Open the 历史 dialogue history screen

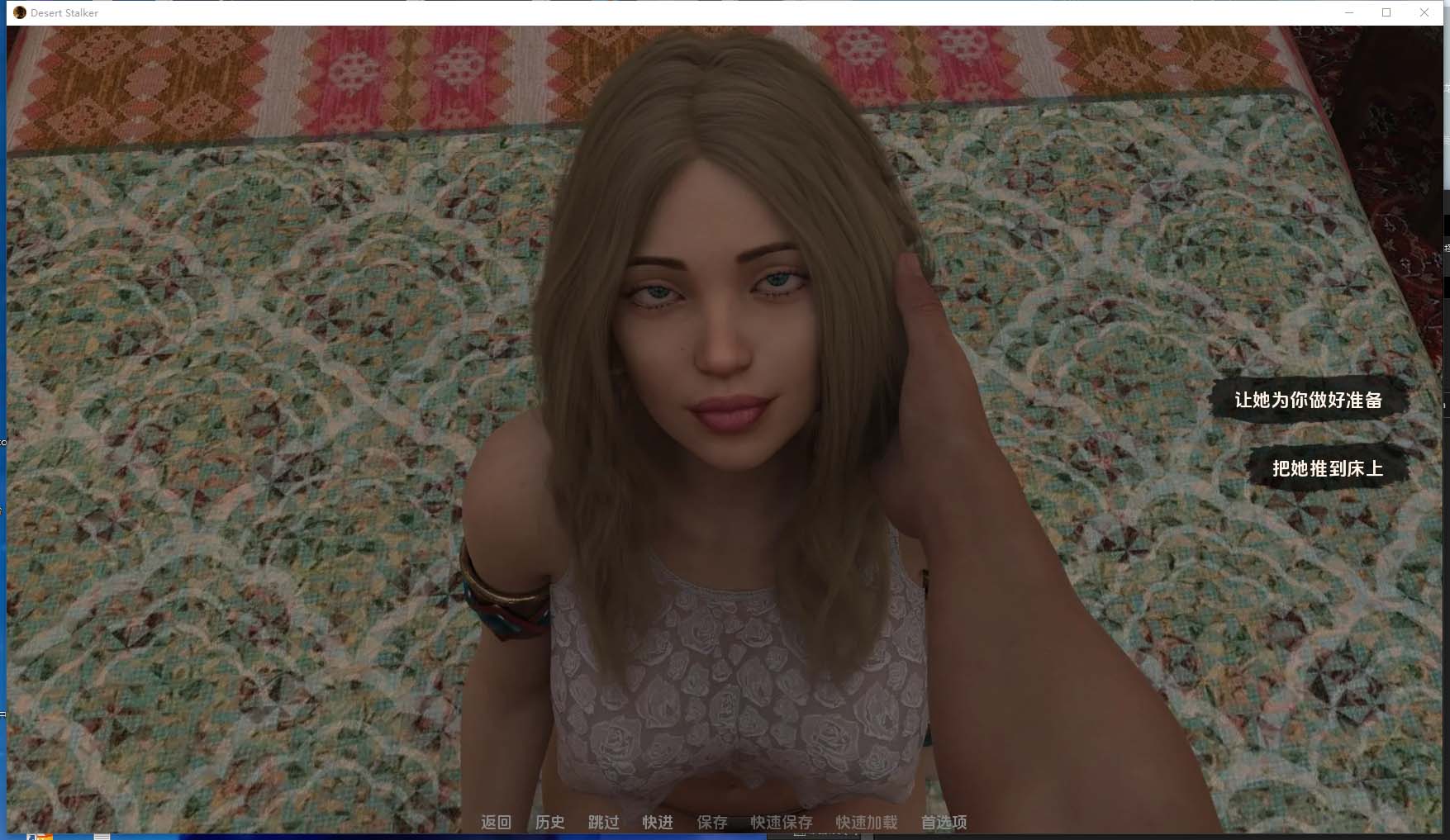coord(549,823)
